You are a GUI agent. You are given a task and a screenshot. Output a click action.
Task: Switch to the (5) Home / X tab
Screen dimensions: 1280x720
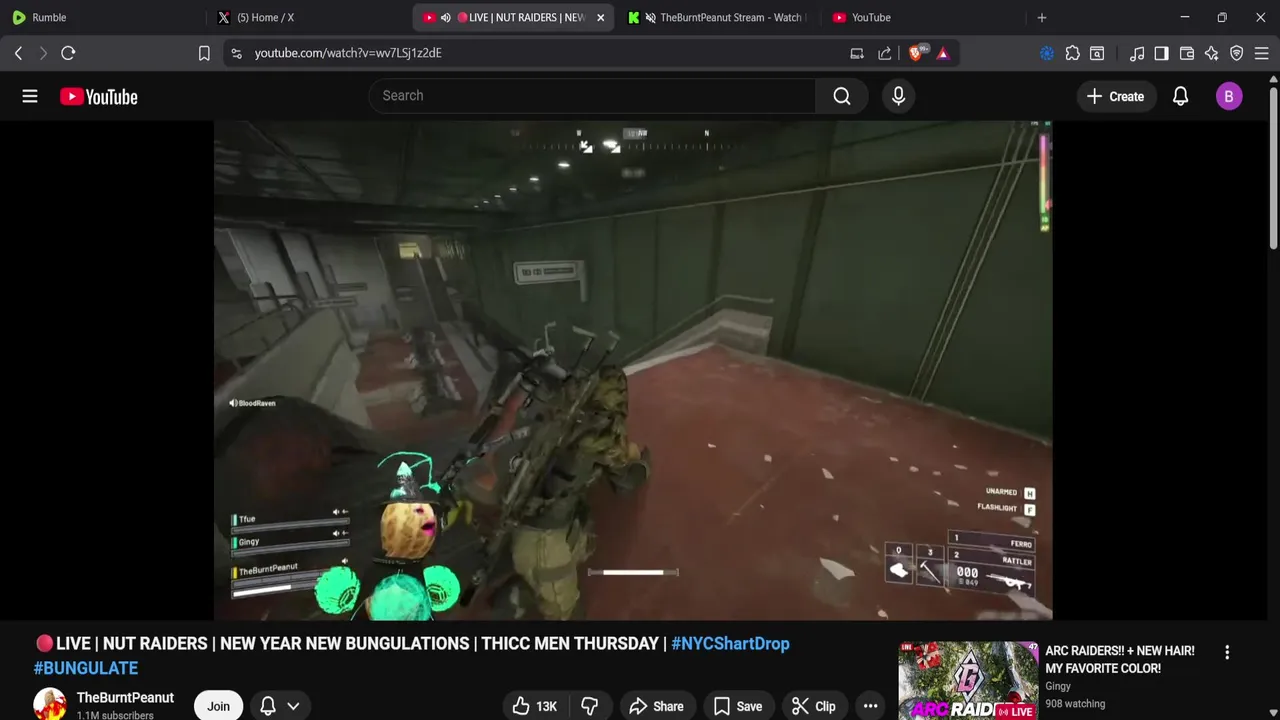pos(308,17)
